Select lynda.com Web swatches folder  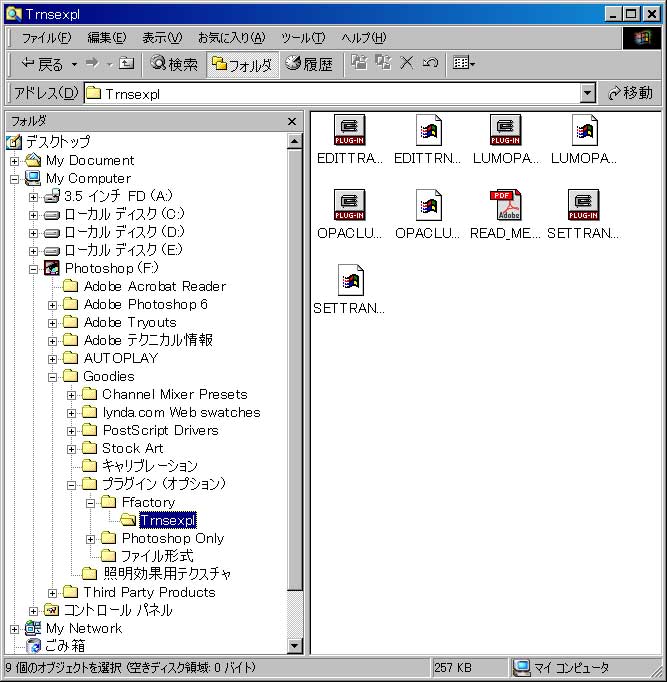[x=181, y=412]
